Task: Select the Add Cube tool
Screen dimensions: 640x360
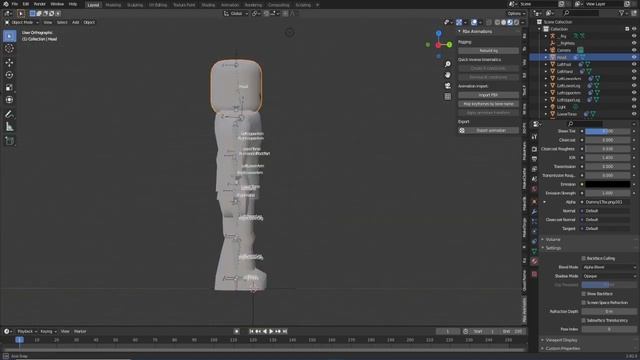Action: pyautogui.click(x=9, y=141)
